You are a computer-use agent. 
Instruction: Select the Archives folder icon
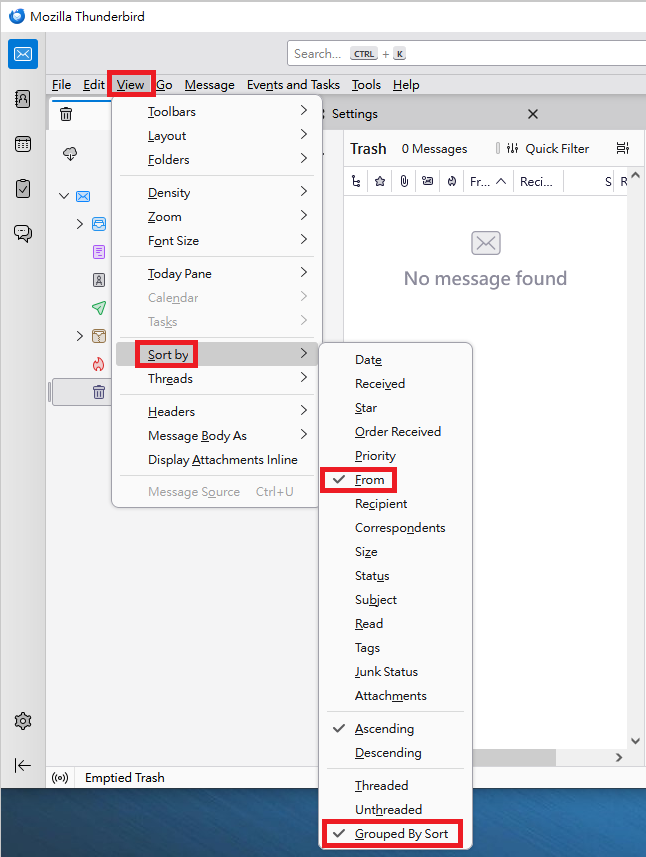99,336
